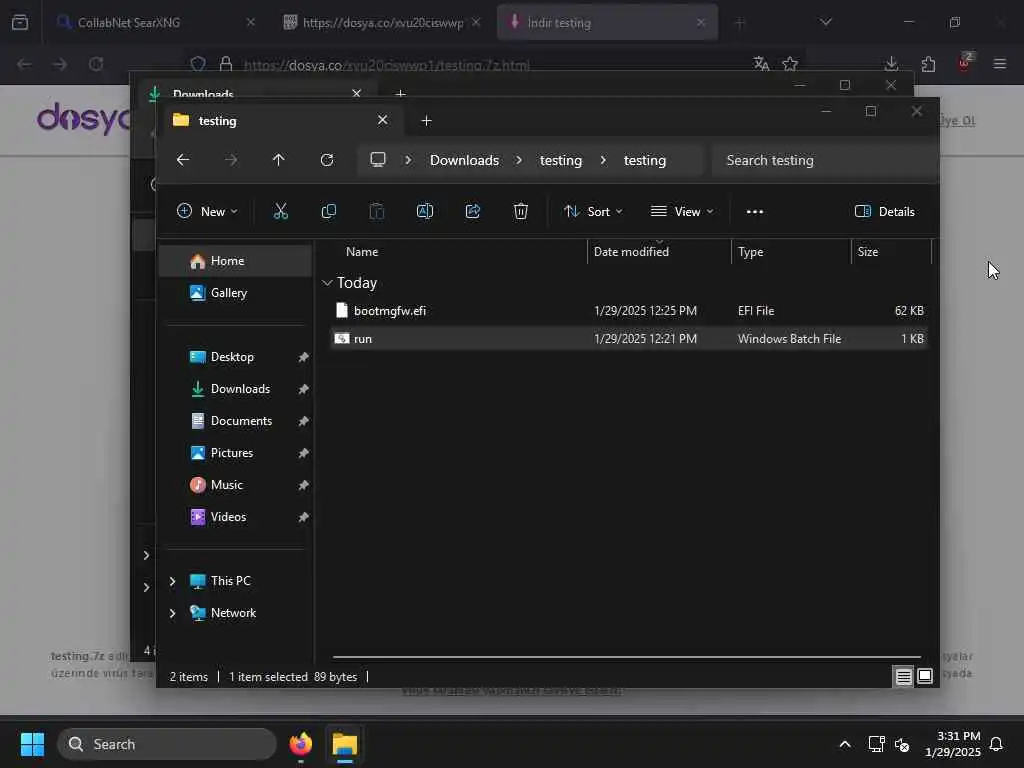Click the Paste clipboard icon in the toolbar
Screen dimensions: 1024x768
[x=377, y=212]
